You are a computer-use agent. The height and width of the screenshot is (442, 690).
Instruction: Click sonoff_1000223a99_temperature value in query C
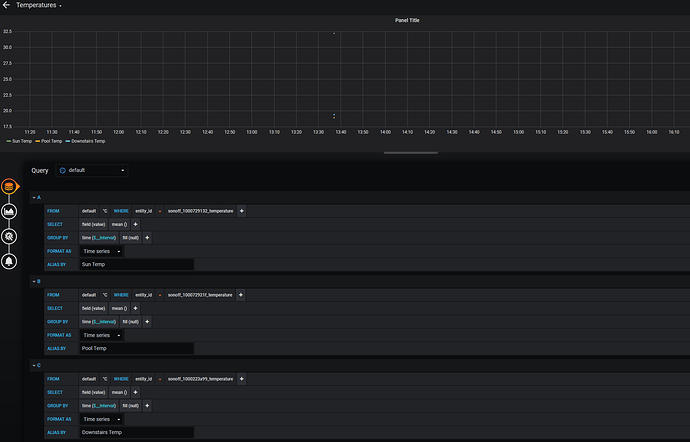coord(200,379)
